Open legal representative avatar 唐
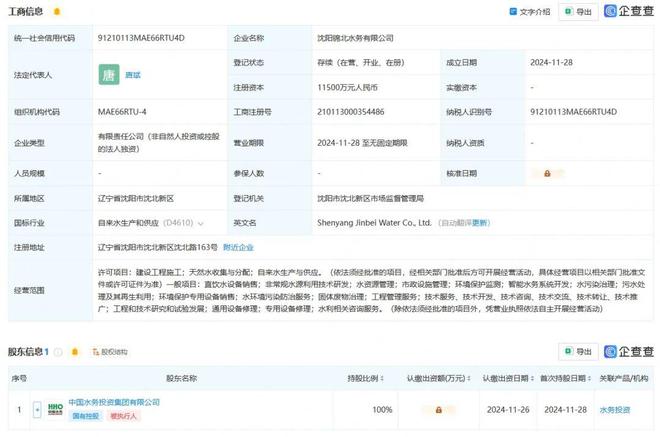The height and width of the screenshot is (437, 660). click(x=109, y=75)
